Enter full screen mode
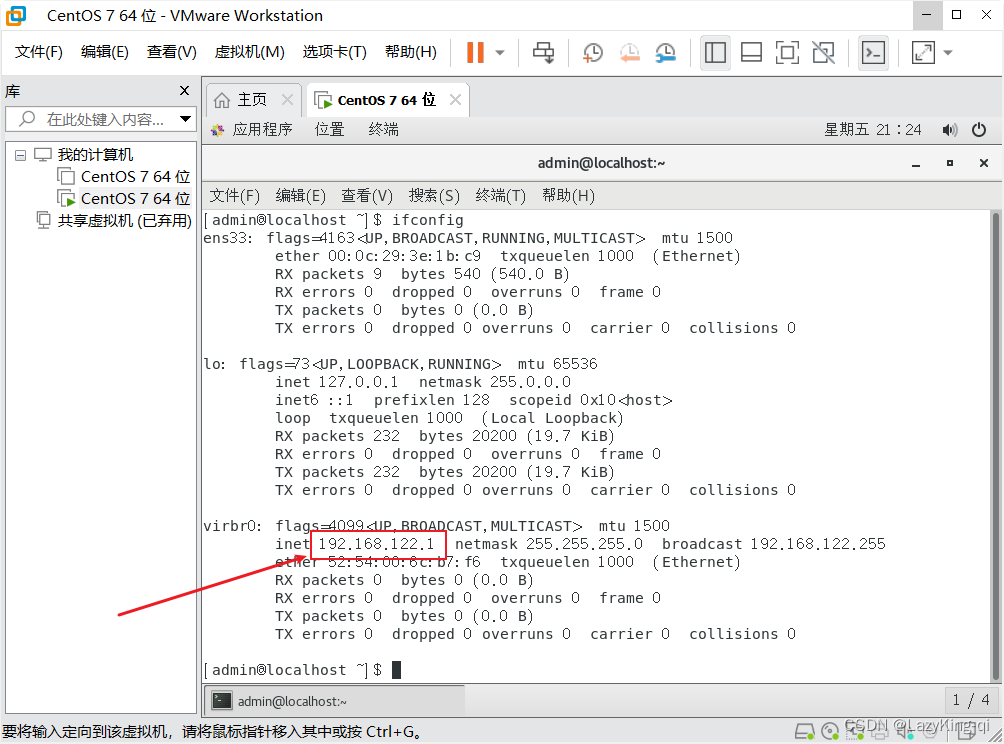 click(x=787, y=53)
